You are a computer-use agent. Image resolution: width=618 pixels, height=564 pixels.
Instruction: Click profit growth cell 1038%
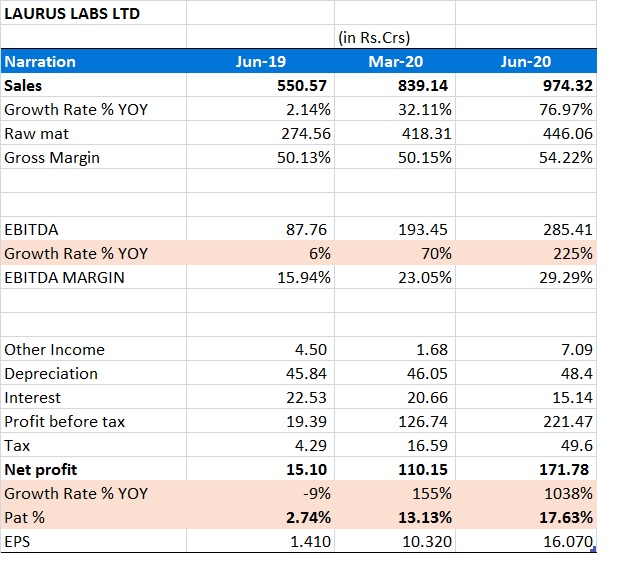point(526,493)
